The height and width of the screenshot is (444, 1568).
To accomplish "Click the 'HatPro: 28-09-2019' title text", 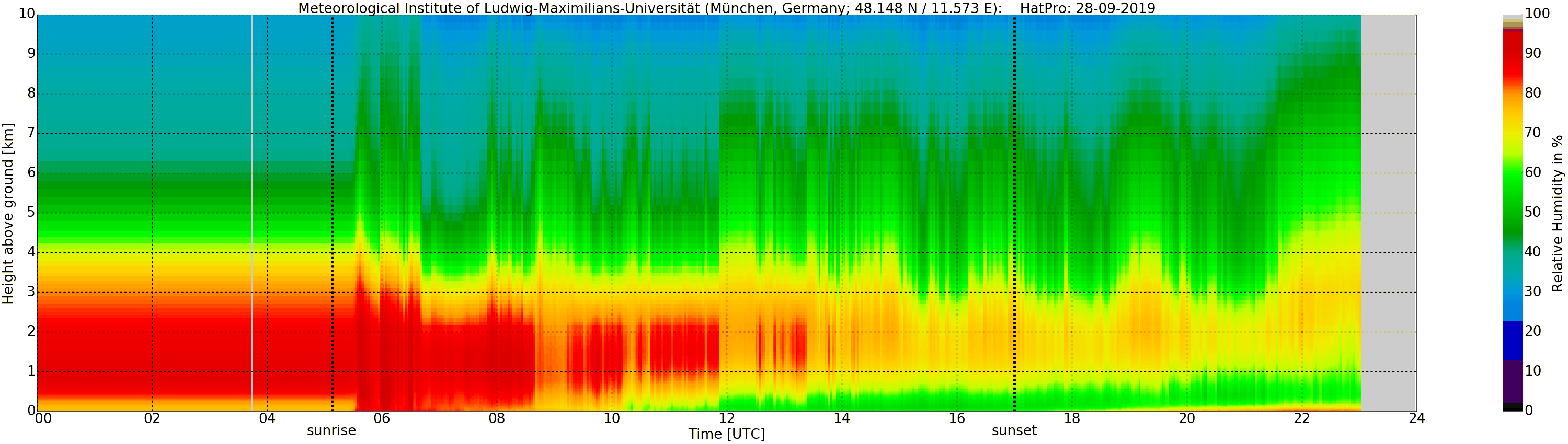I will tap(1088, 8).
